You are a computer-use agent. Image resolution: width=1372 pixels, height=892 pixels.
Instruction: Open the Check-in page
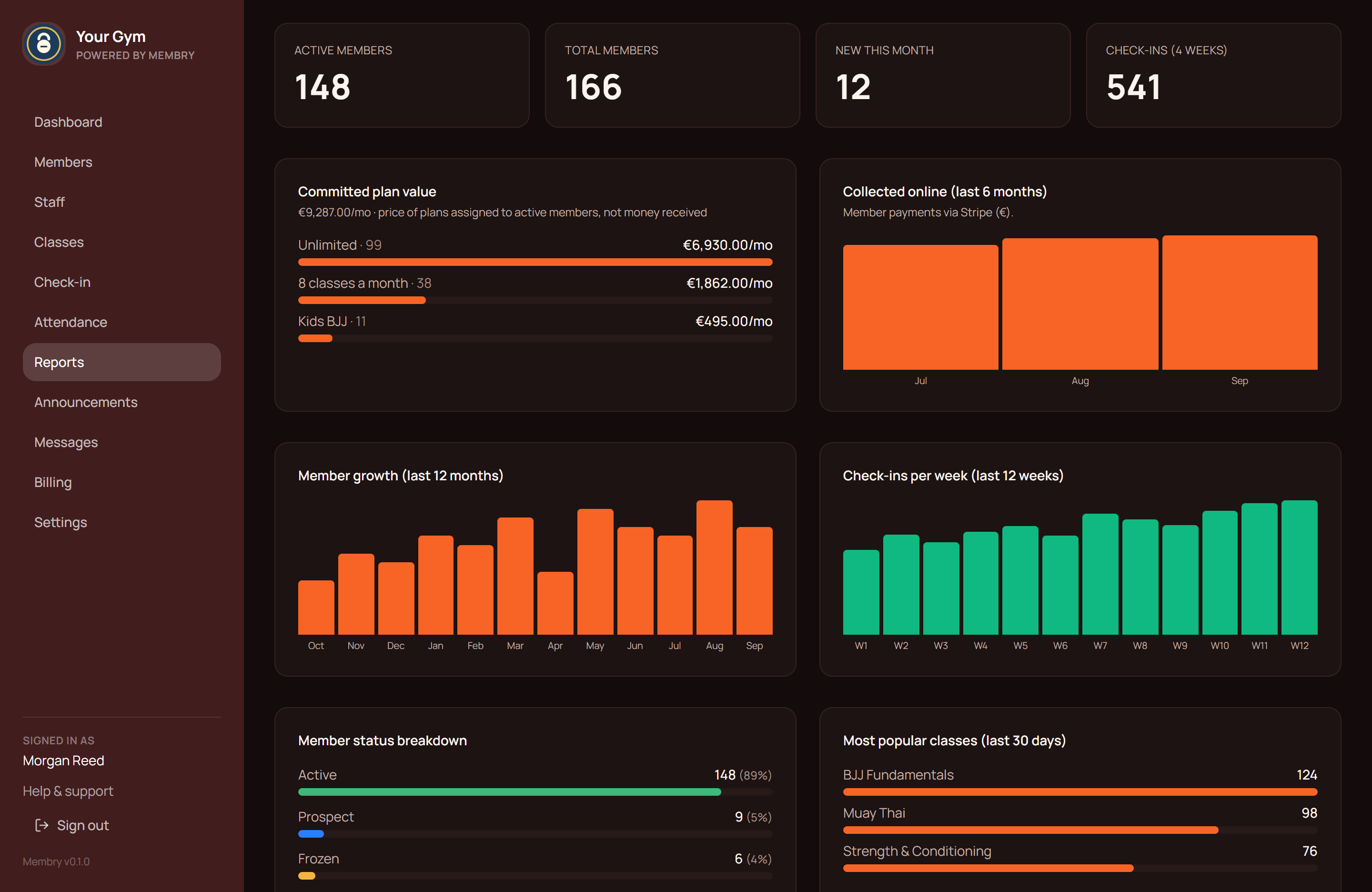(x=121, y=282)
